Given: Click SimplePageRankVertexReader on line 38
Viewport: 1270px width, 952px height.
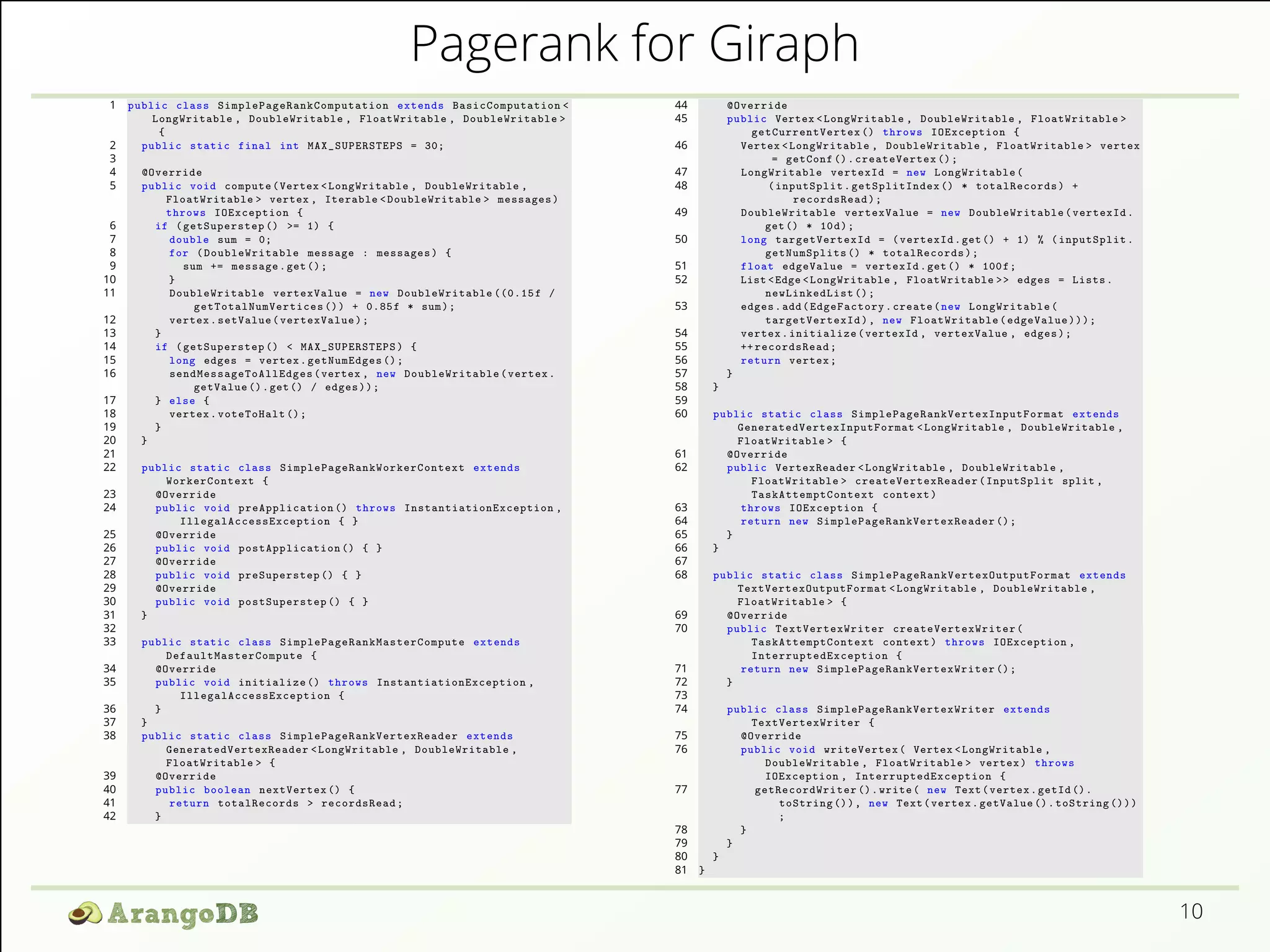Looking at the screenshot, I should pos(368,736).
